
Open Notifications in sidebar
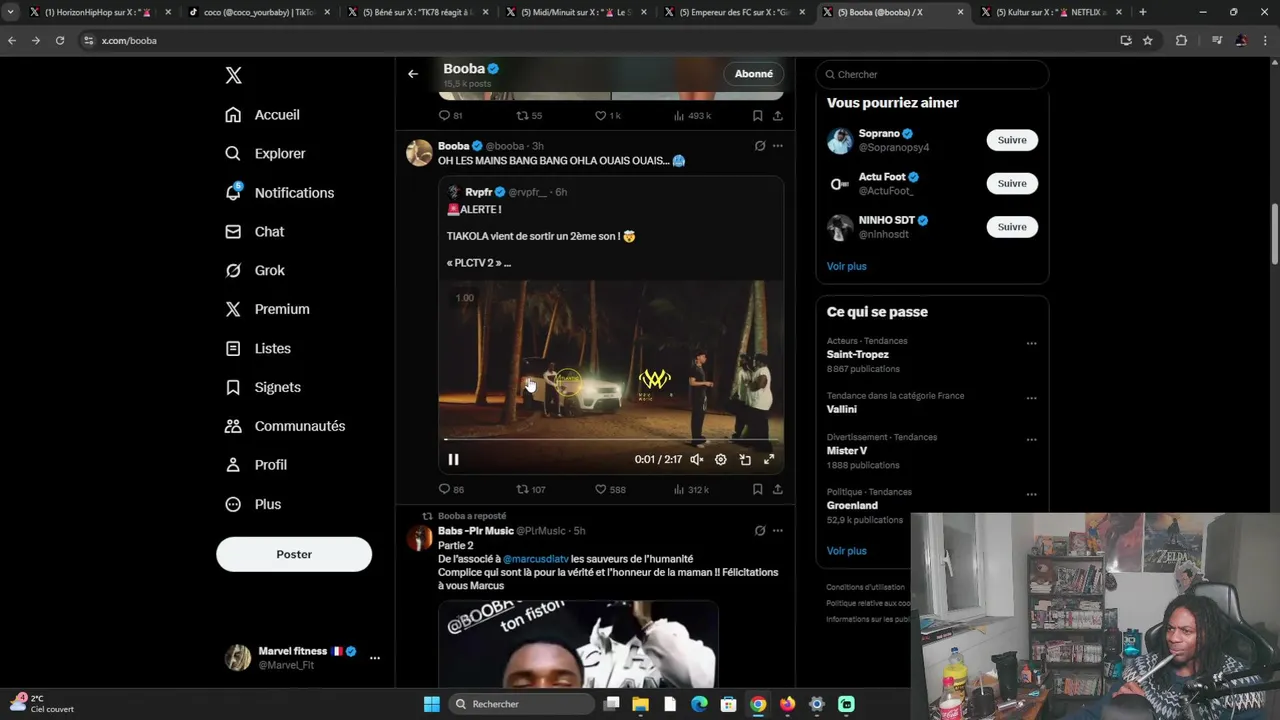pyautogui.click(x=280, y=193)
